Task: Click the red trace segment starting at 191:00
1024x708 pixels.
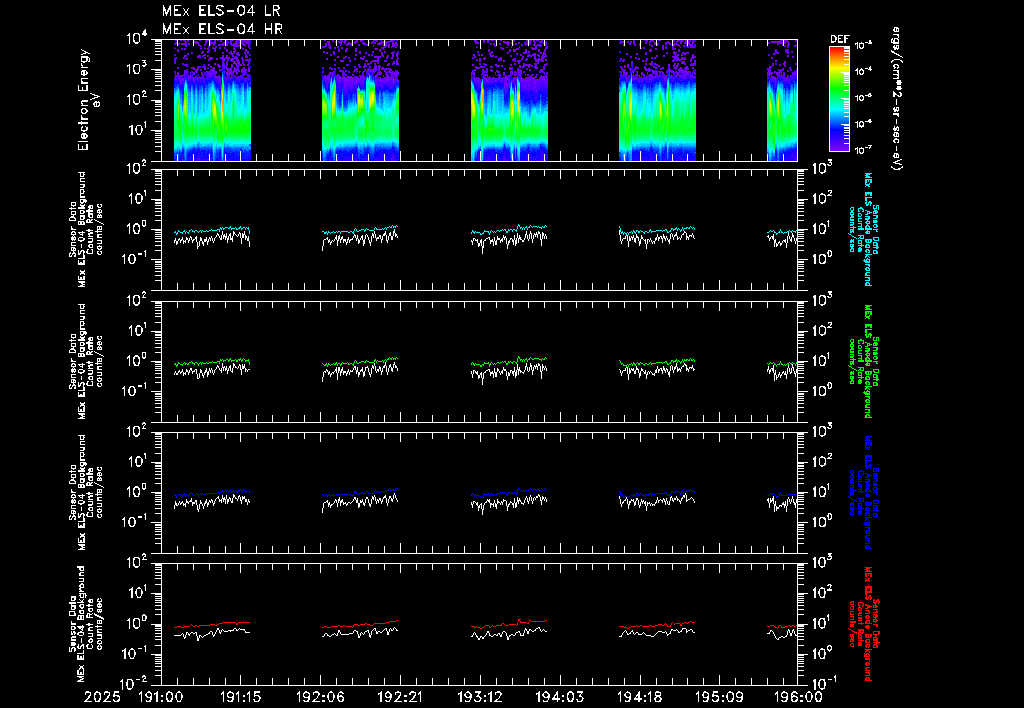Action: click(212, 625)
